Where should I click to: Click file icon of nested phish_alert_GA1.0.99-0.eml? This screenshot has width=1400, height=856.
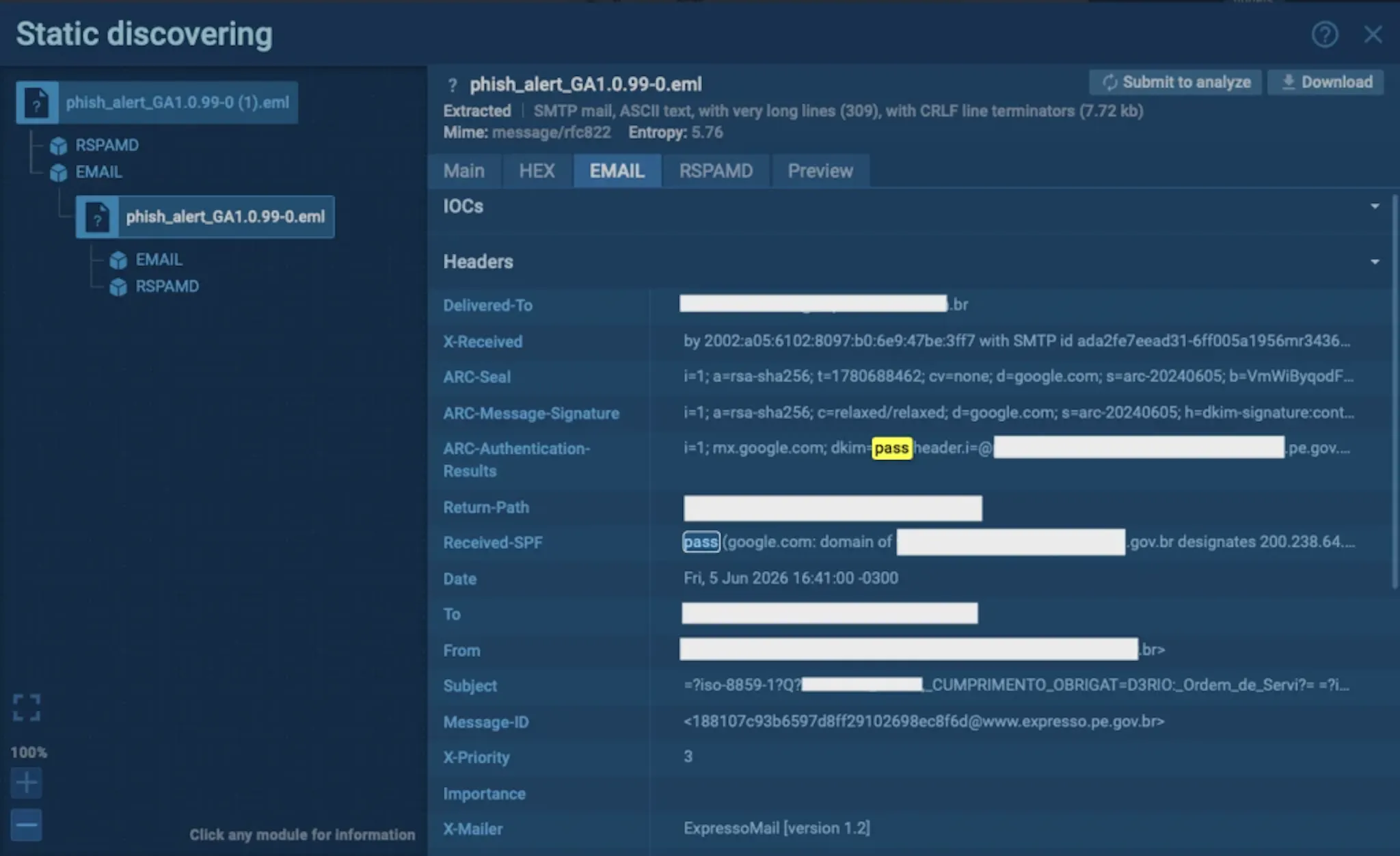click(97, 217)
